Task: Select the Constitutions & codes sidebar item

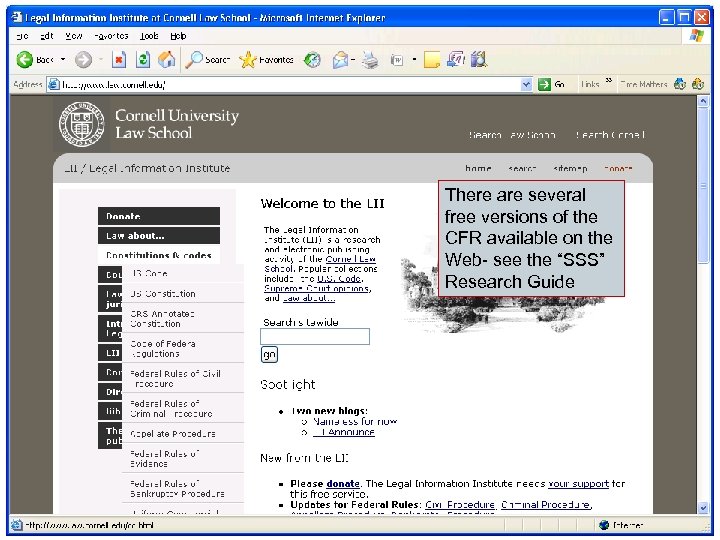Action: [159, 255]
